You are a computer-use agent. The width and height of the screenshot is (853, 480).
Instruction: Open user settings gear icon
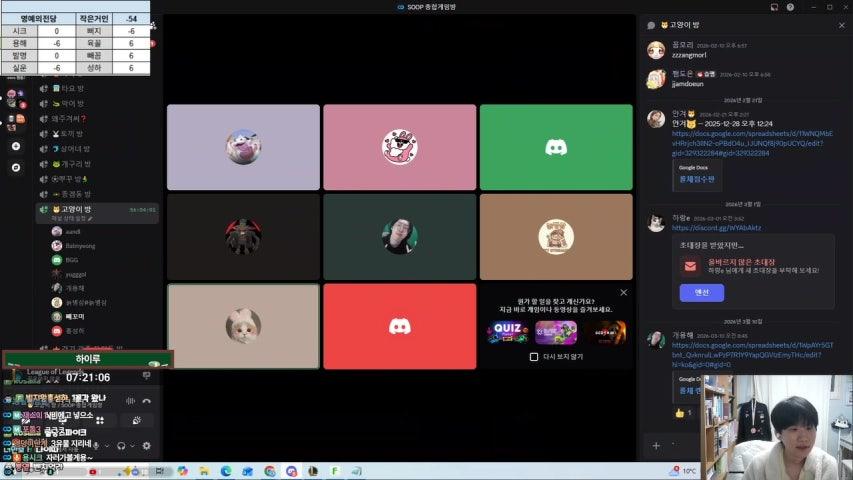tap(147, 445)
